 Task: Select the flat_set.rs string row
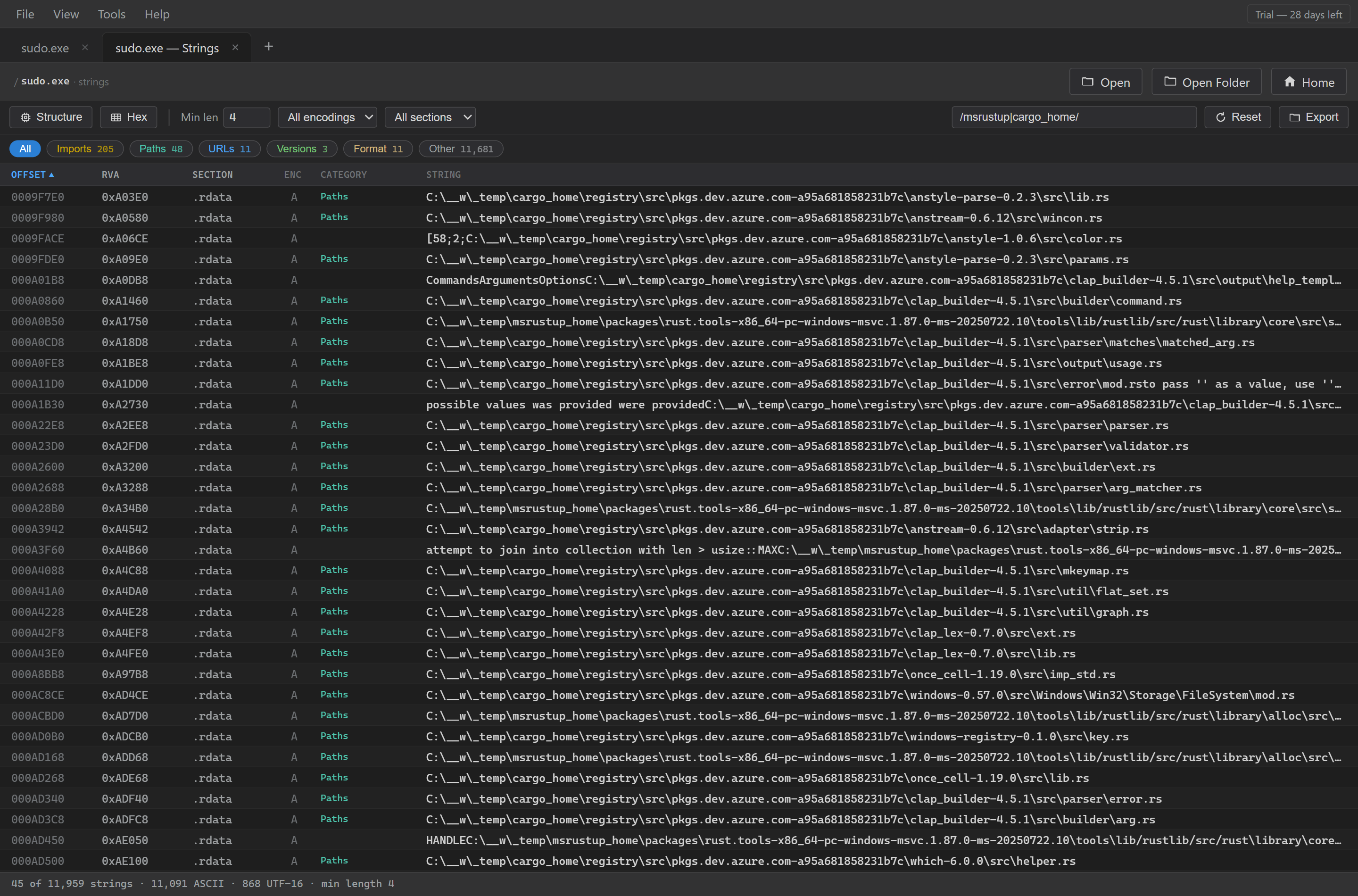pyautogui.click(x=679, y=591)
